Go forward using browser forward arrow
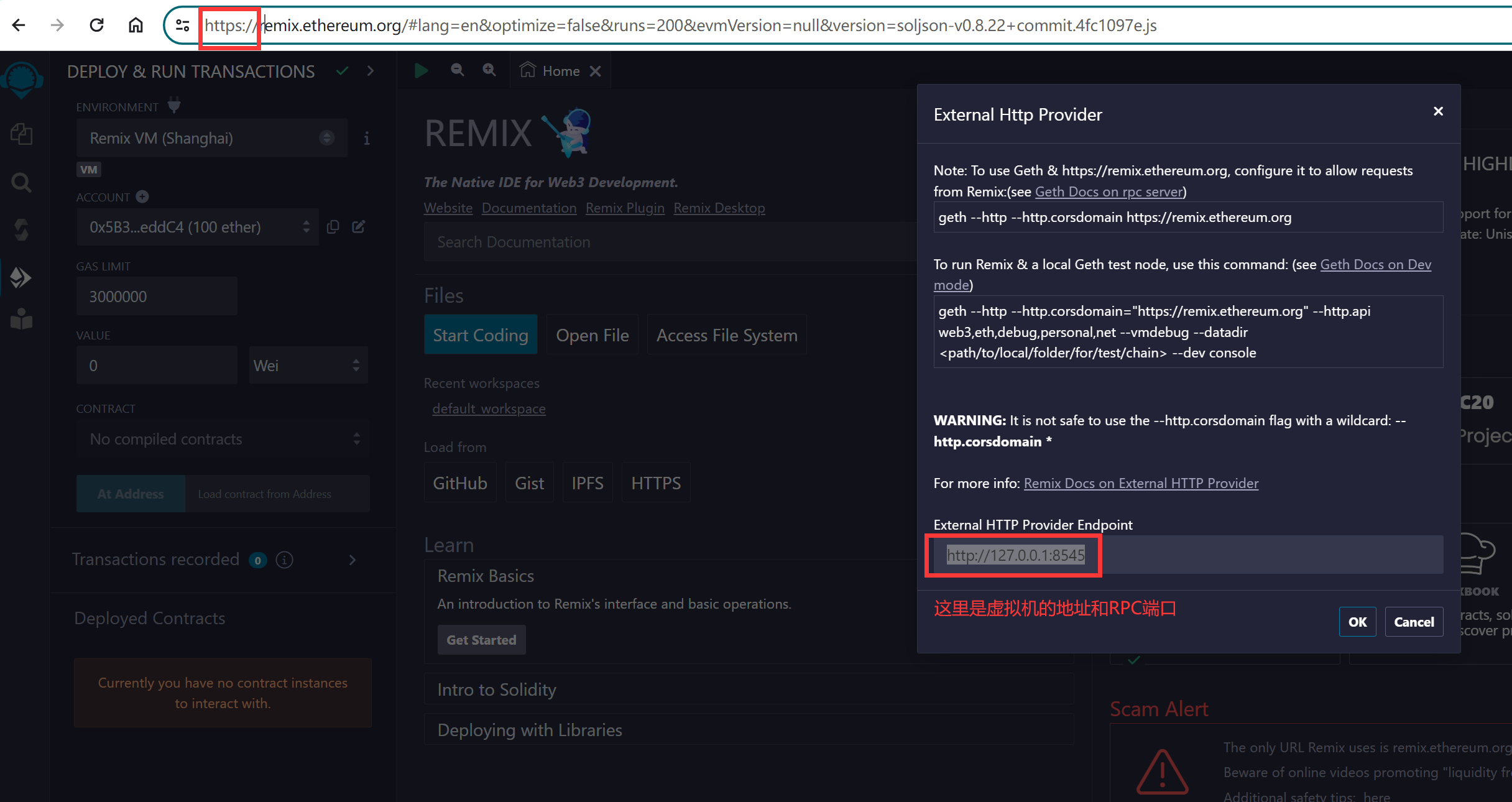 (57, 25)
